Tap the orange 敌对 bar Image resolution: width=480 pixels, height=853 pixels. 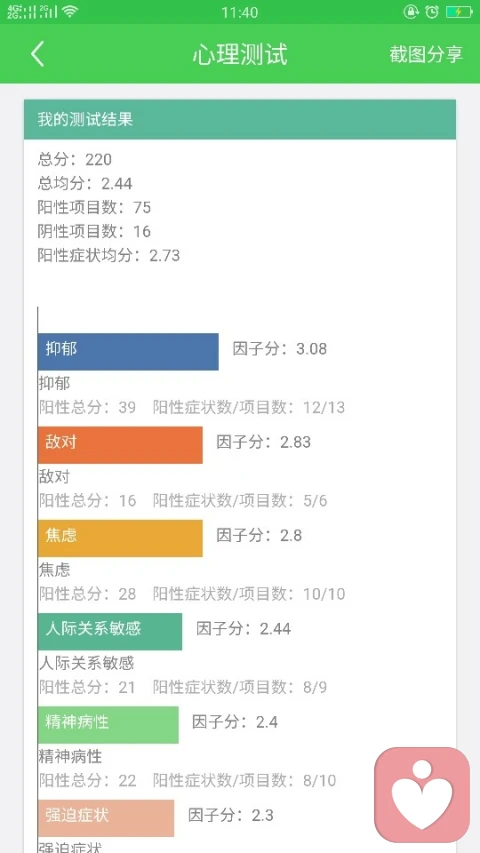[120, 445]
